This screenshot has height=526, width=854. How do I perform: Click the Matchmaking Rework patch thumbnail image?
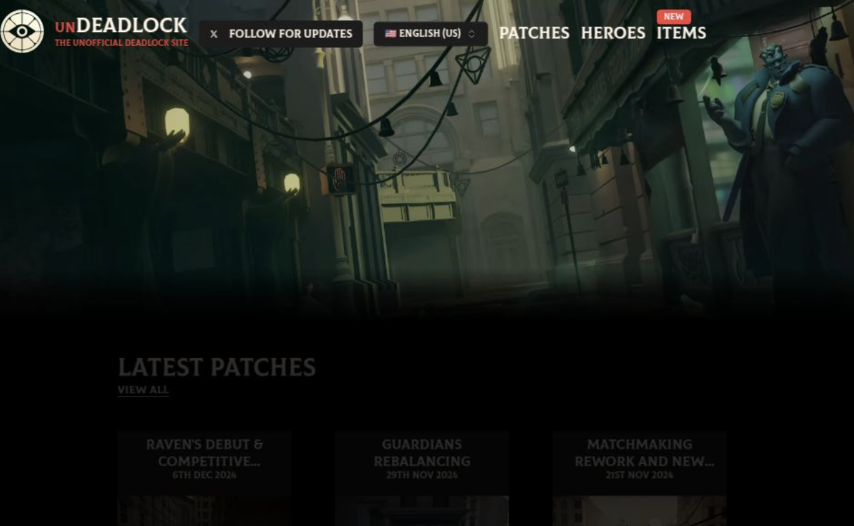coord(639,511)
